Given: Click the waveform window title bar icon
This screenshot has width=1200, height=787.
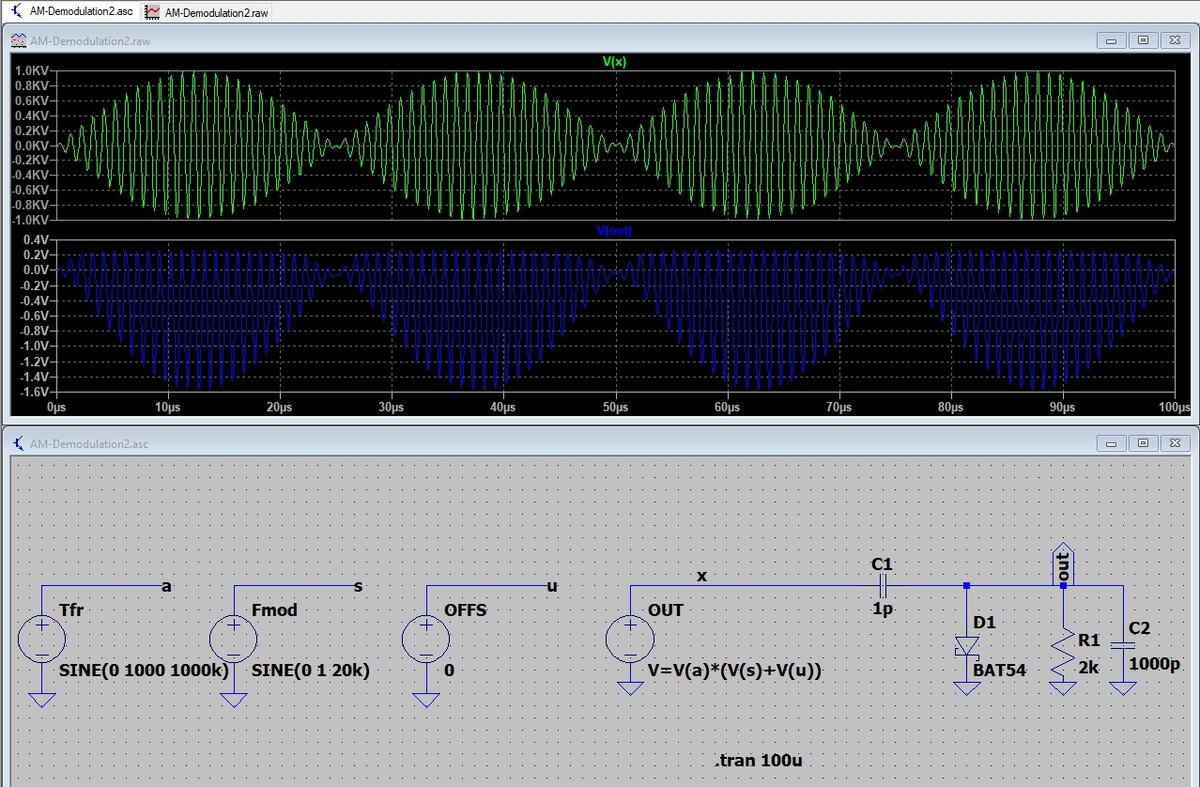Looking at the screenshot, I should coord(19,40).
